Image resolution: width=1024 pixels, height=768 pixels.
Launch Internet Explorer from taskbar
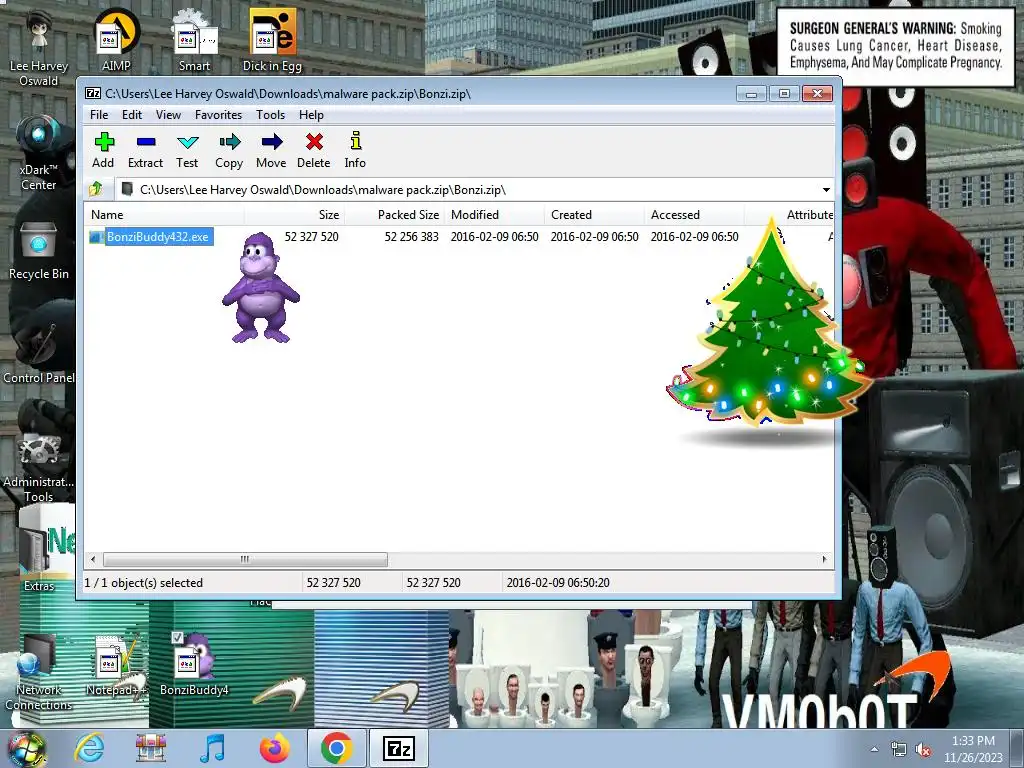coord(89,748)
